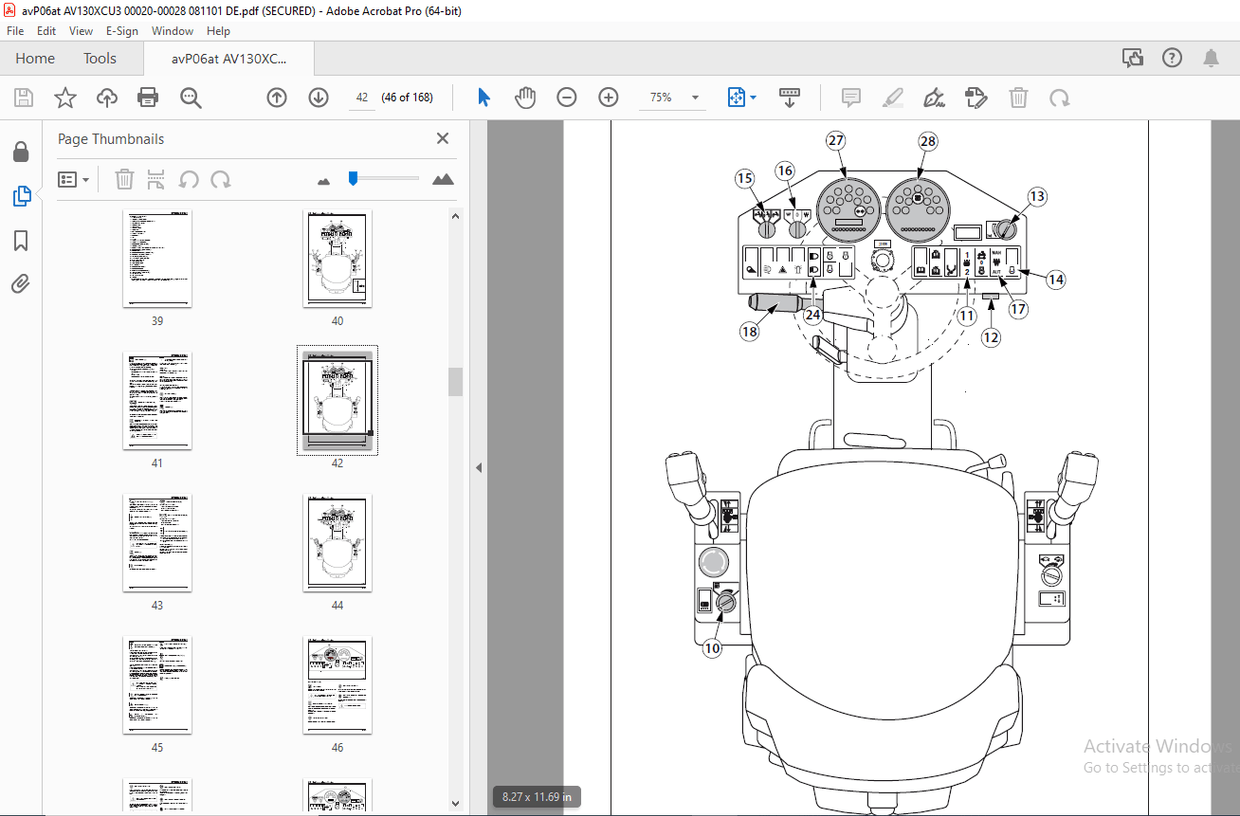Adjust the thumbnail size slider
Screen dimensions: 1240x816
(x=353, y=179)
